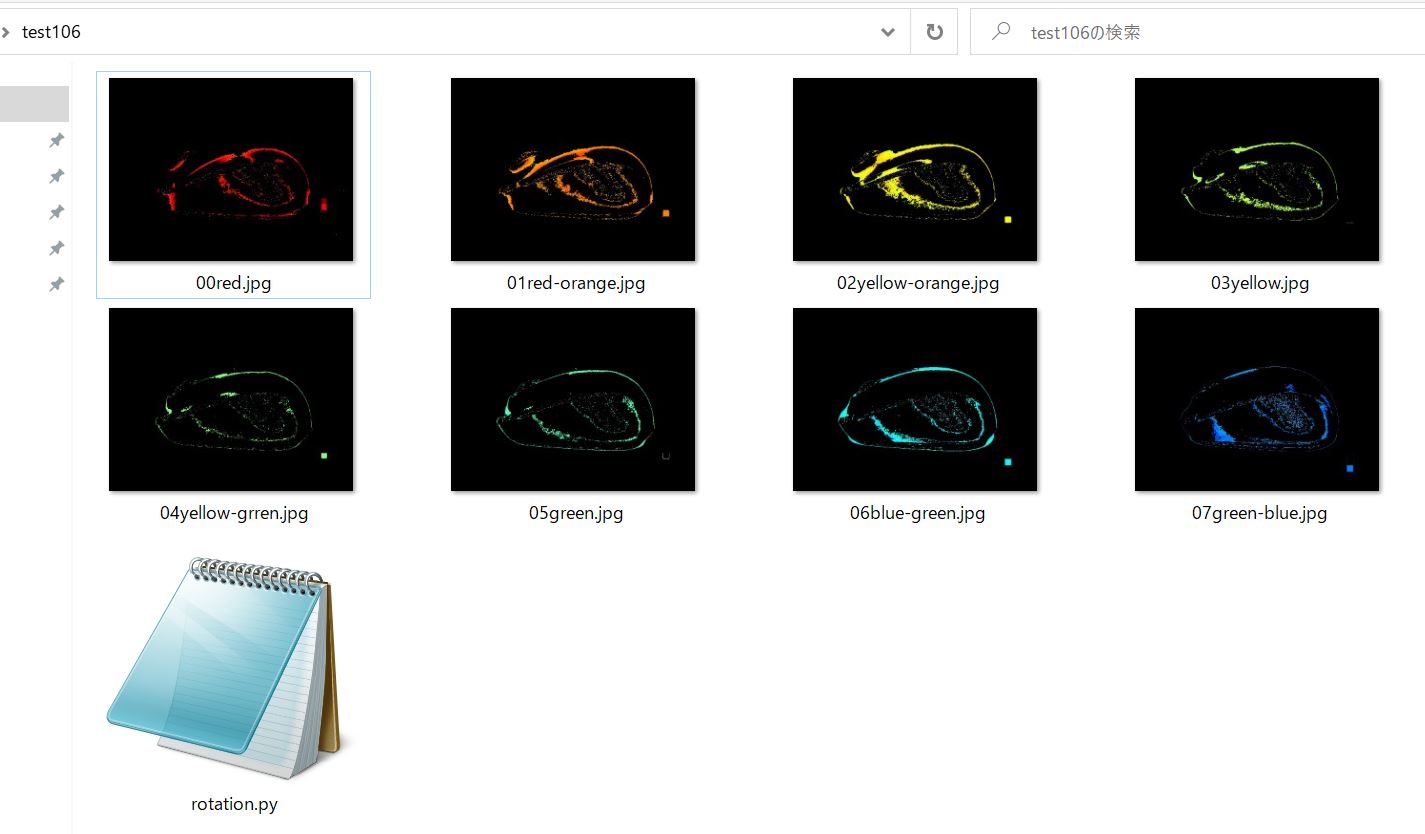This screenshot has width=1425, height=834.
Task: Select the 06blue-green.jpg thumbnail image
Action: point(915,399)
